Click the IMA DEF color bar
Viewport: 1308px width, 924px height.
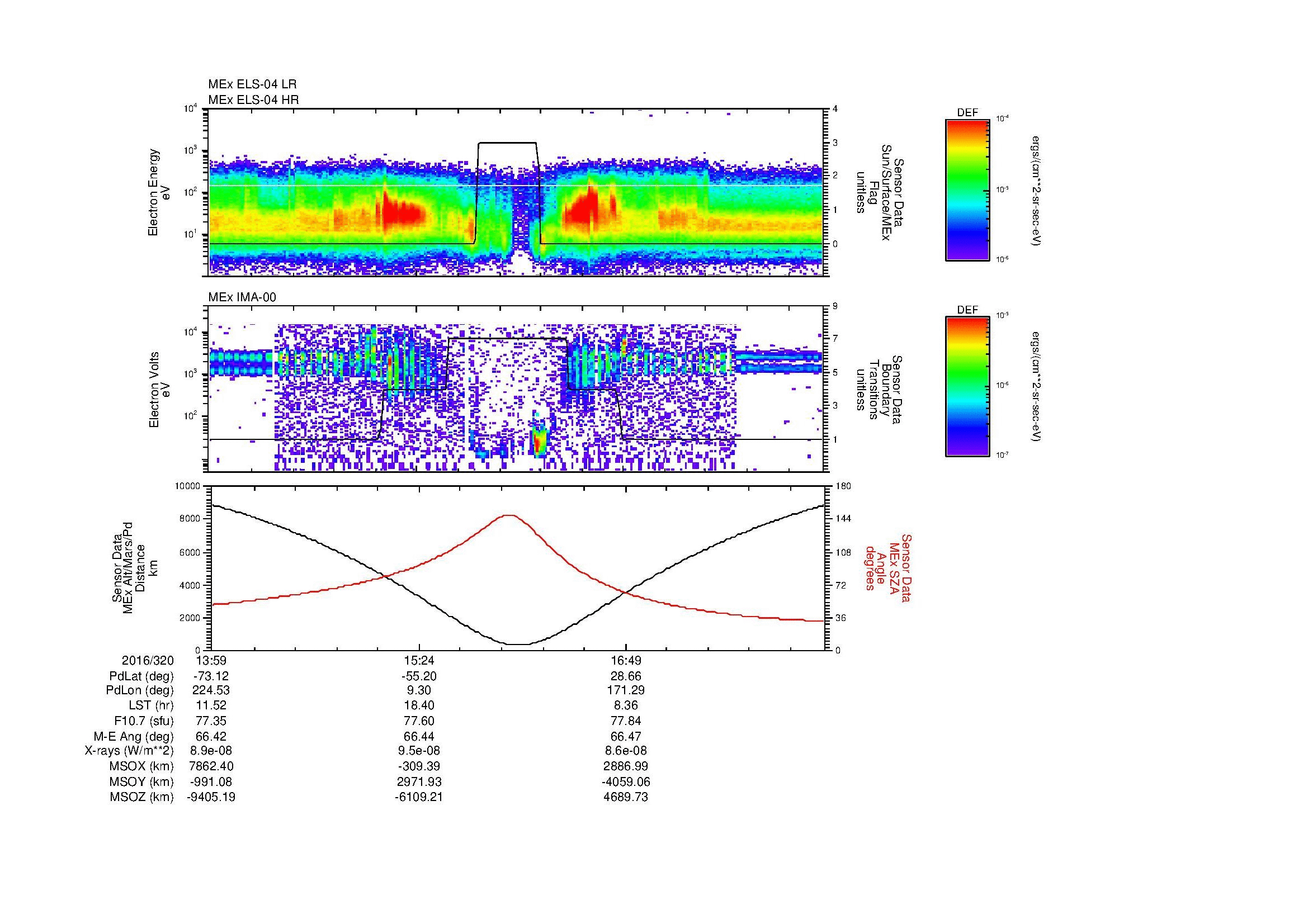click(967, 387)
